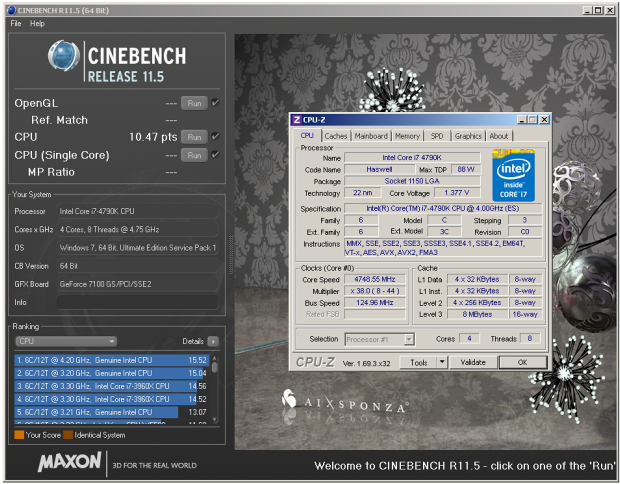Toggle the CPU test checkbox

215,136
